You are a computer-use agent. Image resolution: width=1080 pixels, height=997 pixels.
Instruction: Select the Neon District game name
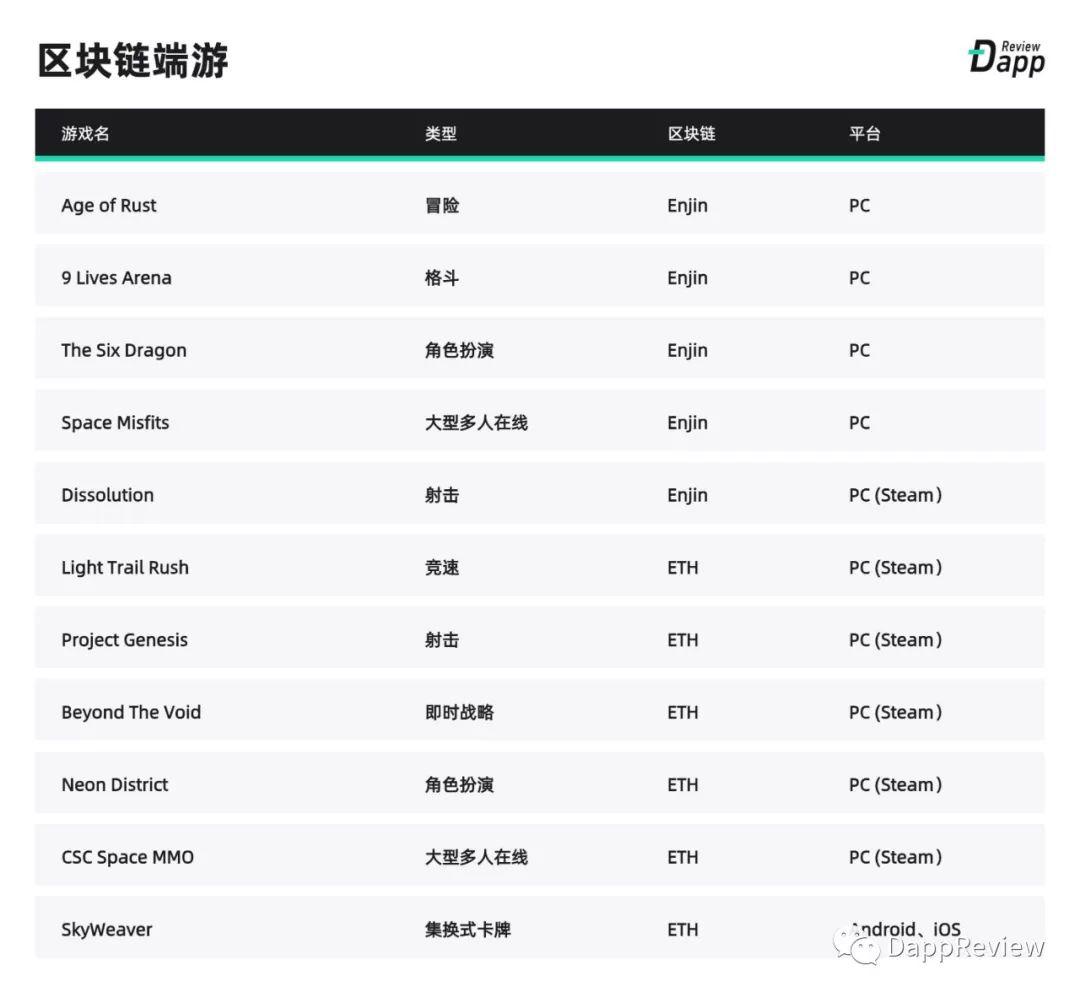click(114, 785)
